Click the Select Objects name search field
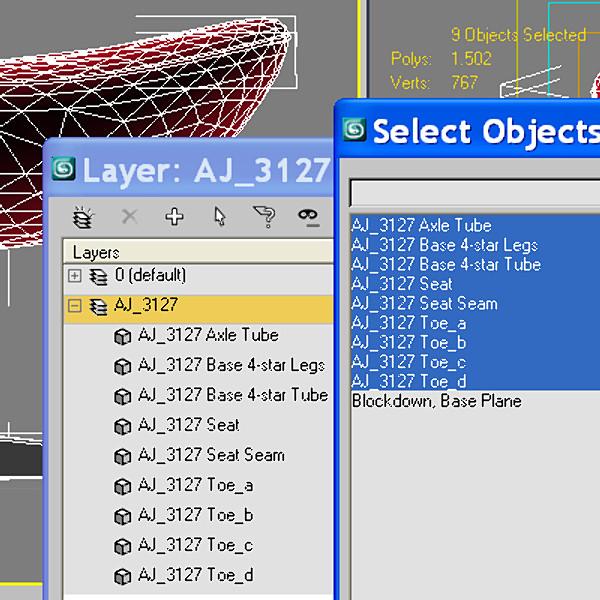 475,193
